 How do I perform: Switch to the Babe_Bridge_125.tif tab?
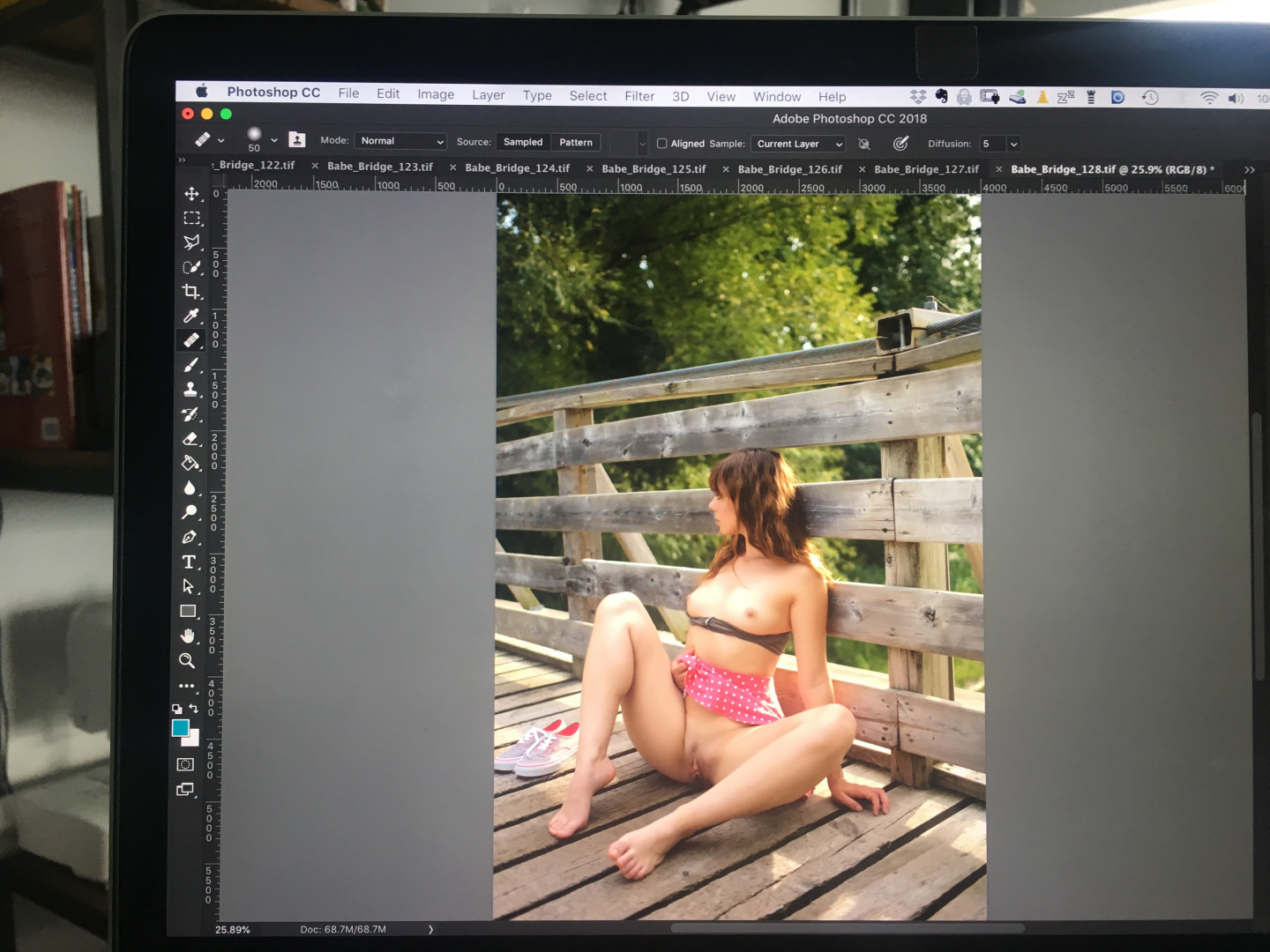654,168
